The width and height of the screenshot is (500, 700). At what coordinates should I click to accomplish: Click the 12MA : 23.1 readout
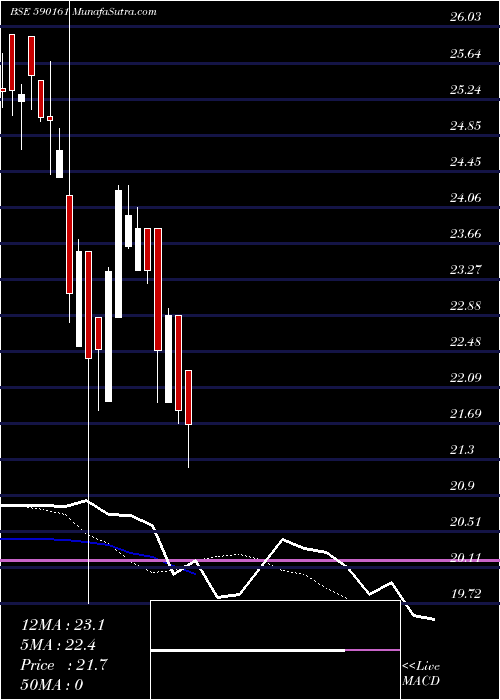pyautogui.click(x=63, y=625)
